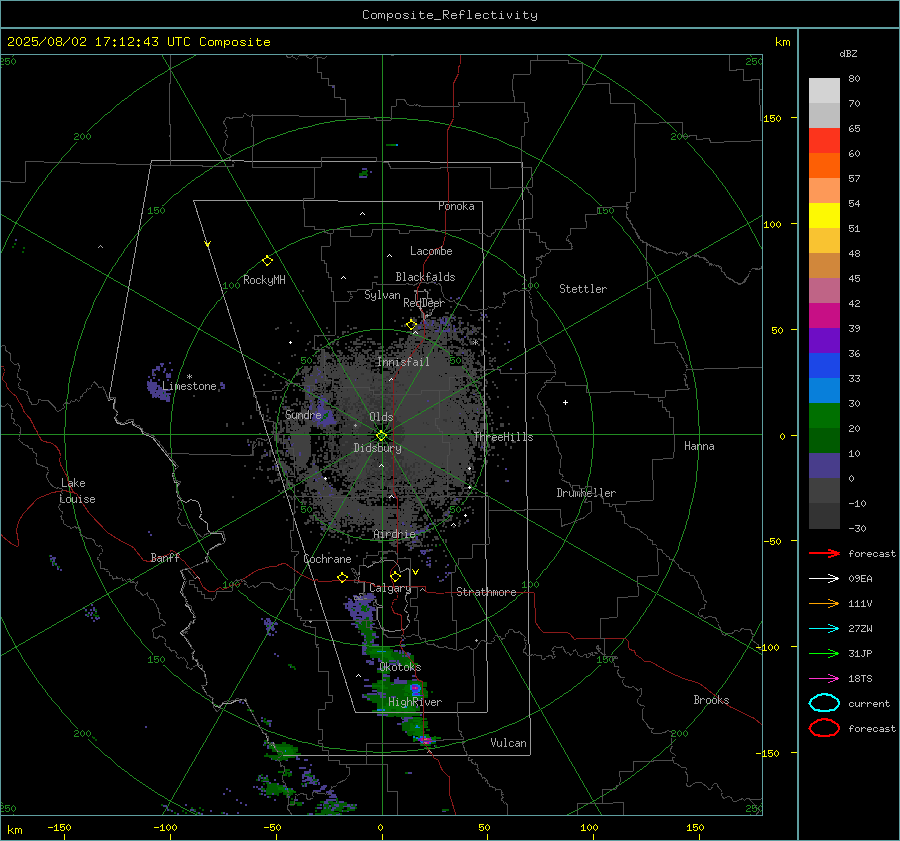Click the Lake Louise label

[77, 491]
